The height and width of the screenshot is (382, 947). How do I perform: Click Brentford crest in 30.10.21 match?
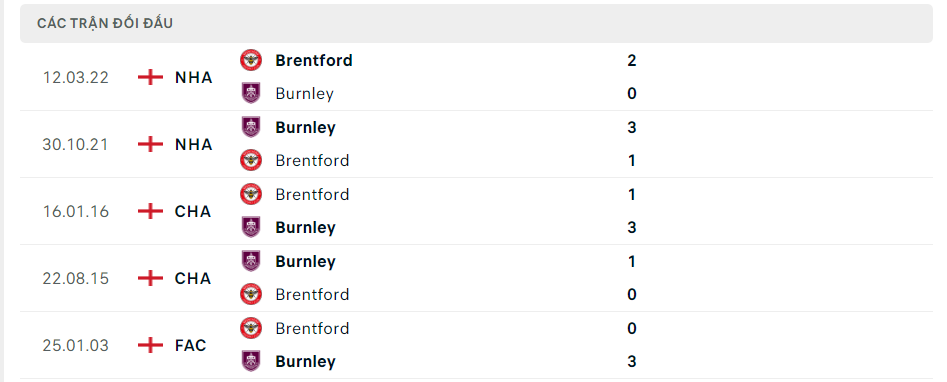[x=251, y=160]
